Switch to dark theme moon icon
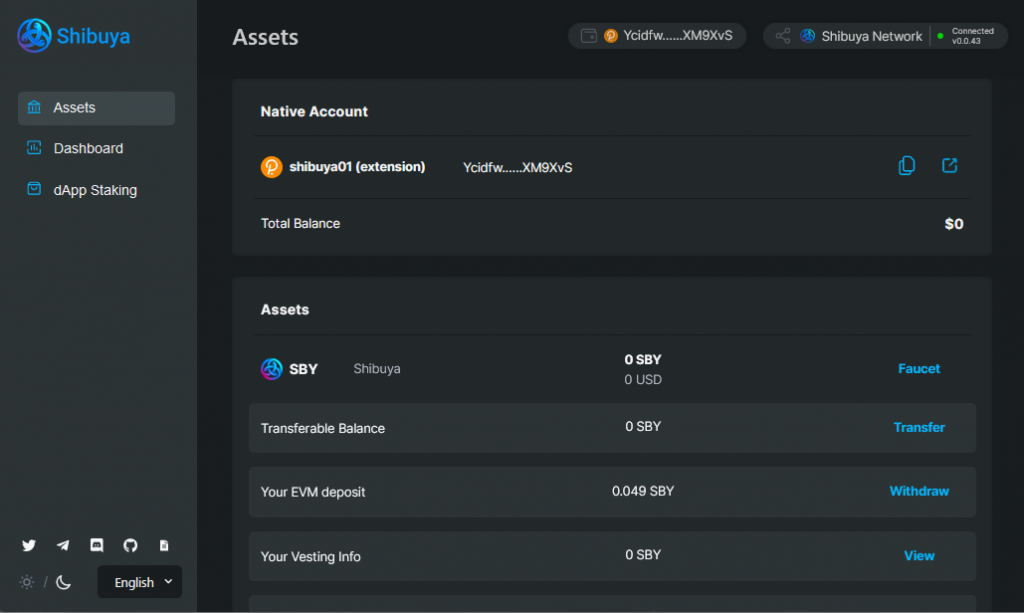 pos(63,582)
